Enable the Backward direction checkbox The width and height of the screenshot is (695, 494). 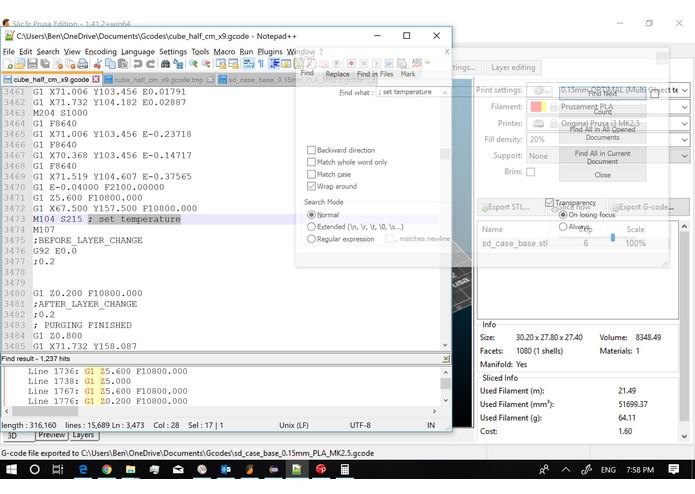coord(311,150)
